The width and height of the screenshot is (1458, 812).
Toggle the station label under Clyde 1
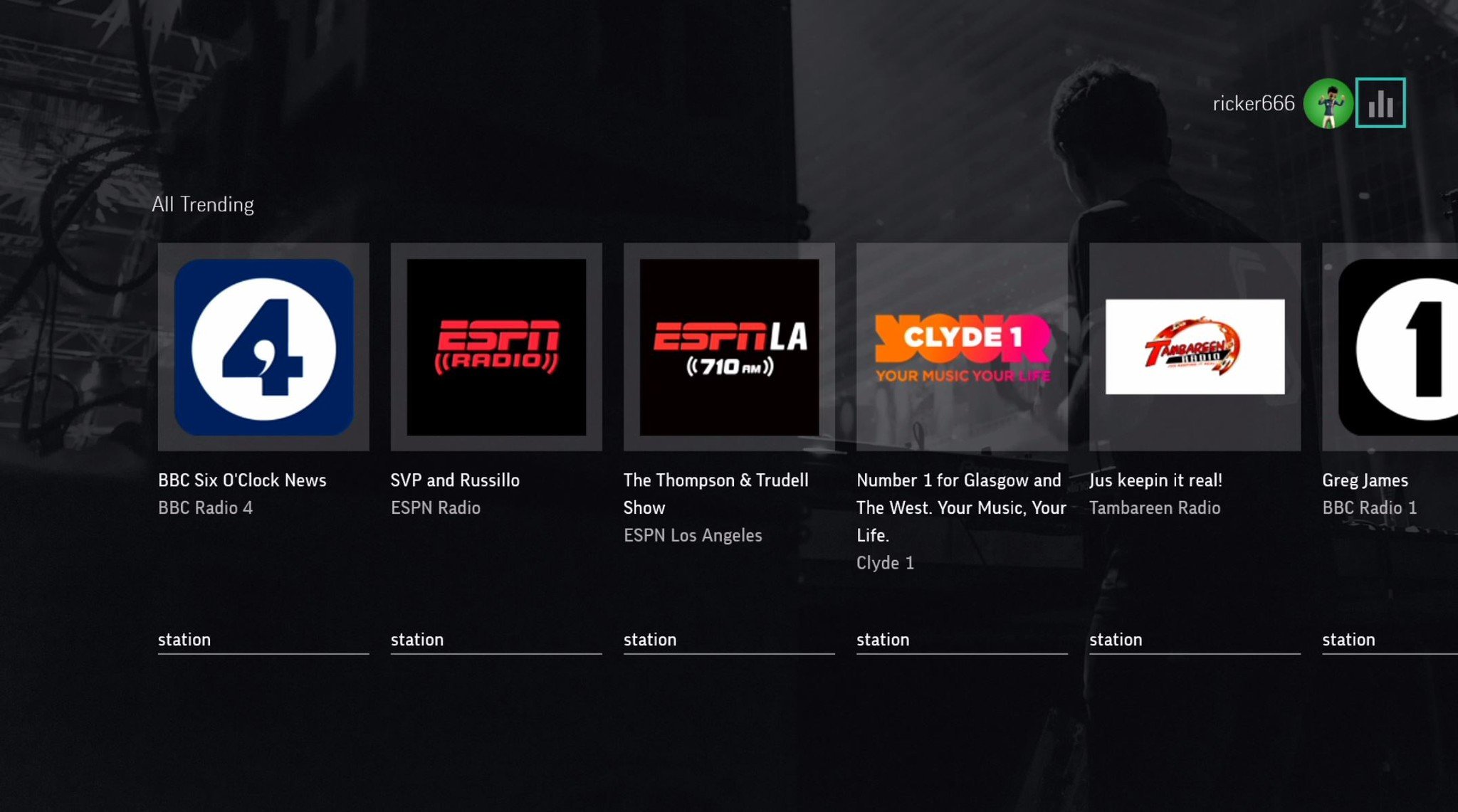[883, 638]
